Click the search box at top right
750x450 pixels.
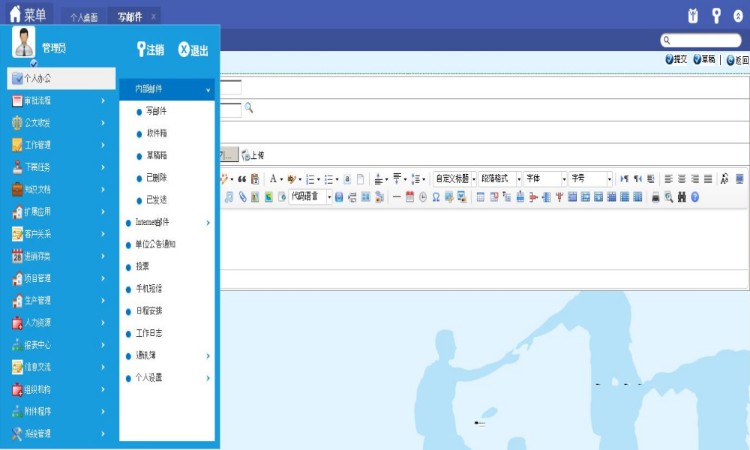pos(704,40)
